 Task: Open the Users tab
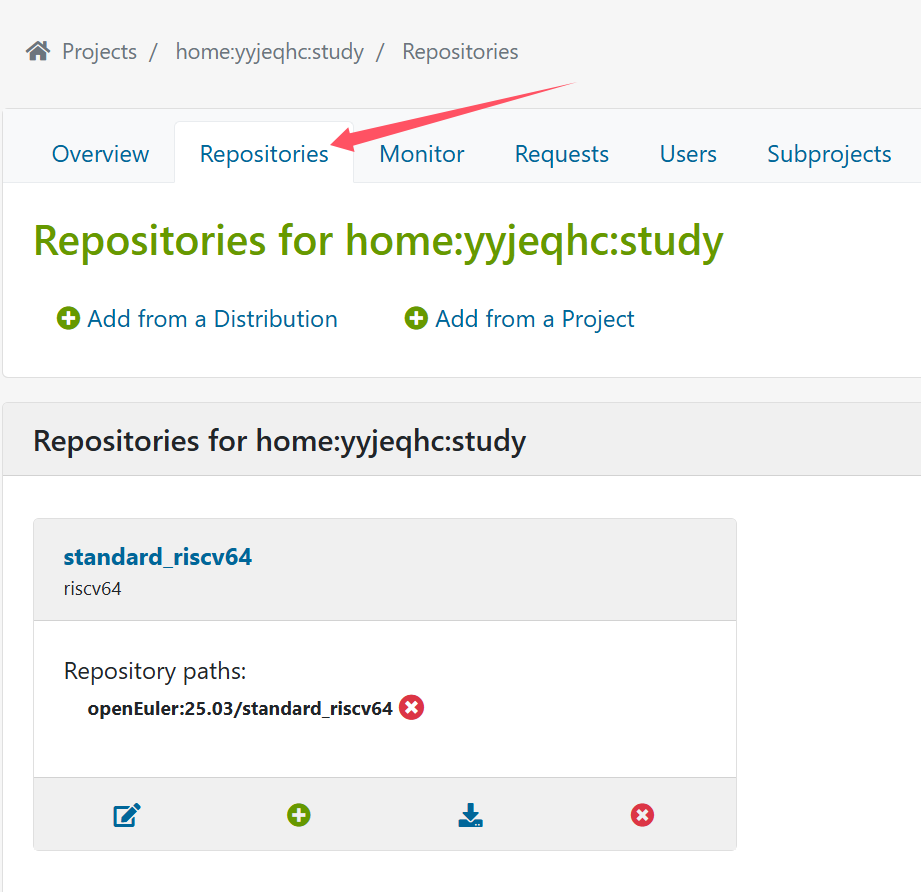[688, 154]
